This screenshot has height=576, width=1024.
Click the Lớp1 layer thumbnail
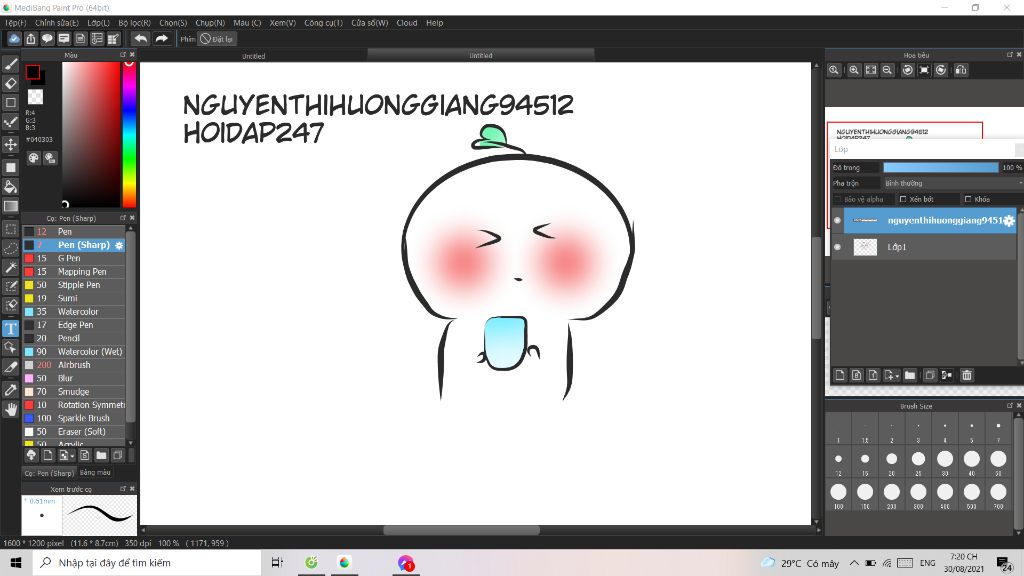pyautogui.click(x=865, y=247)
